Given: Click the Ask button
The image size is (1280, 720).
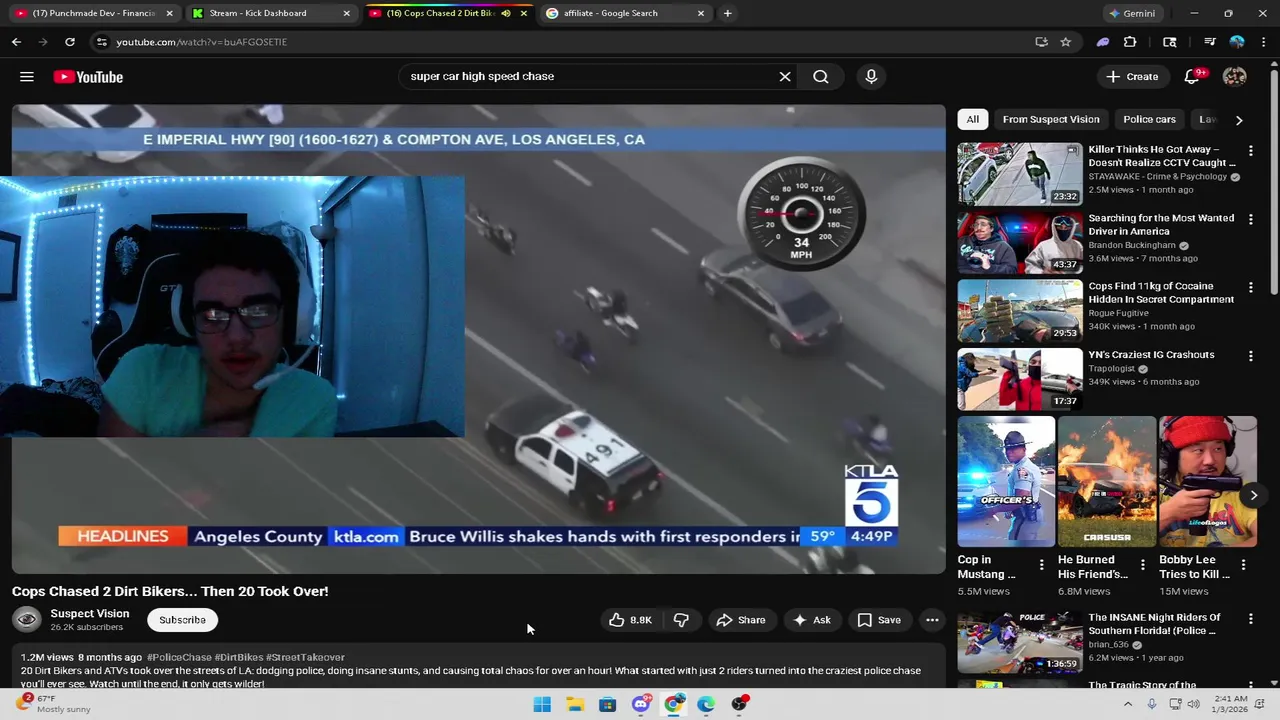Looking at the screenshot, I should pos(812,620).
